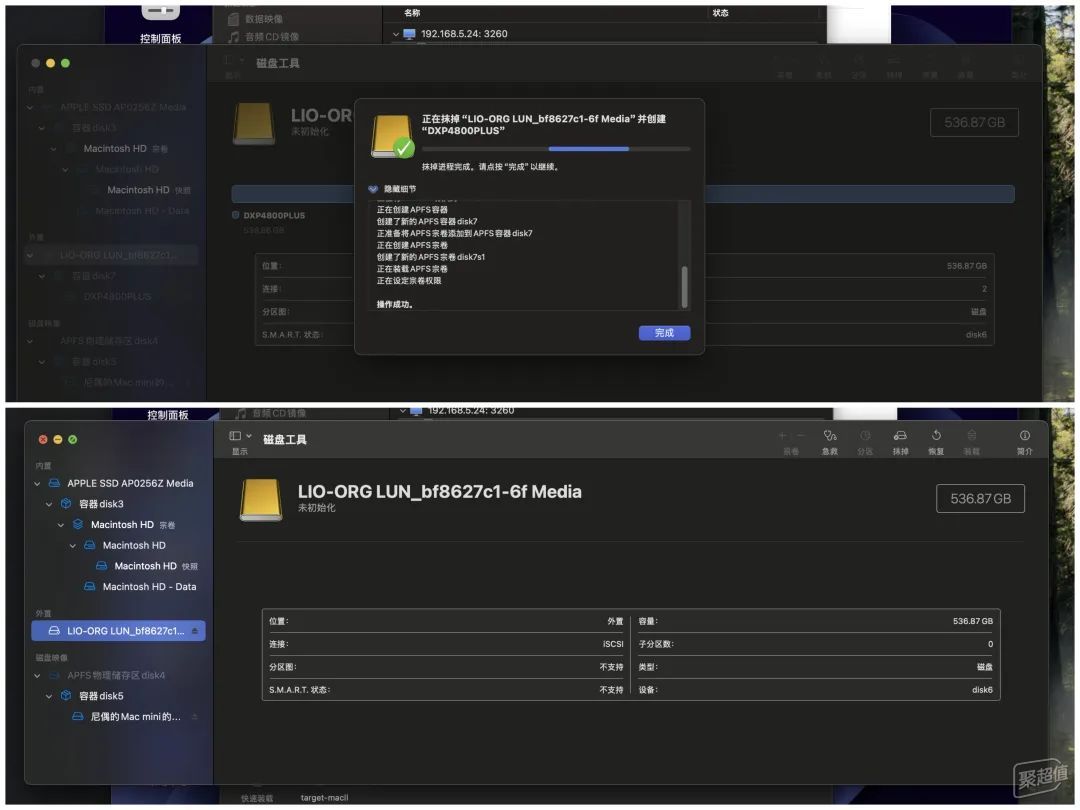Click the 恢复 restore icon in undimmed window

pos(936,435)
